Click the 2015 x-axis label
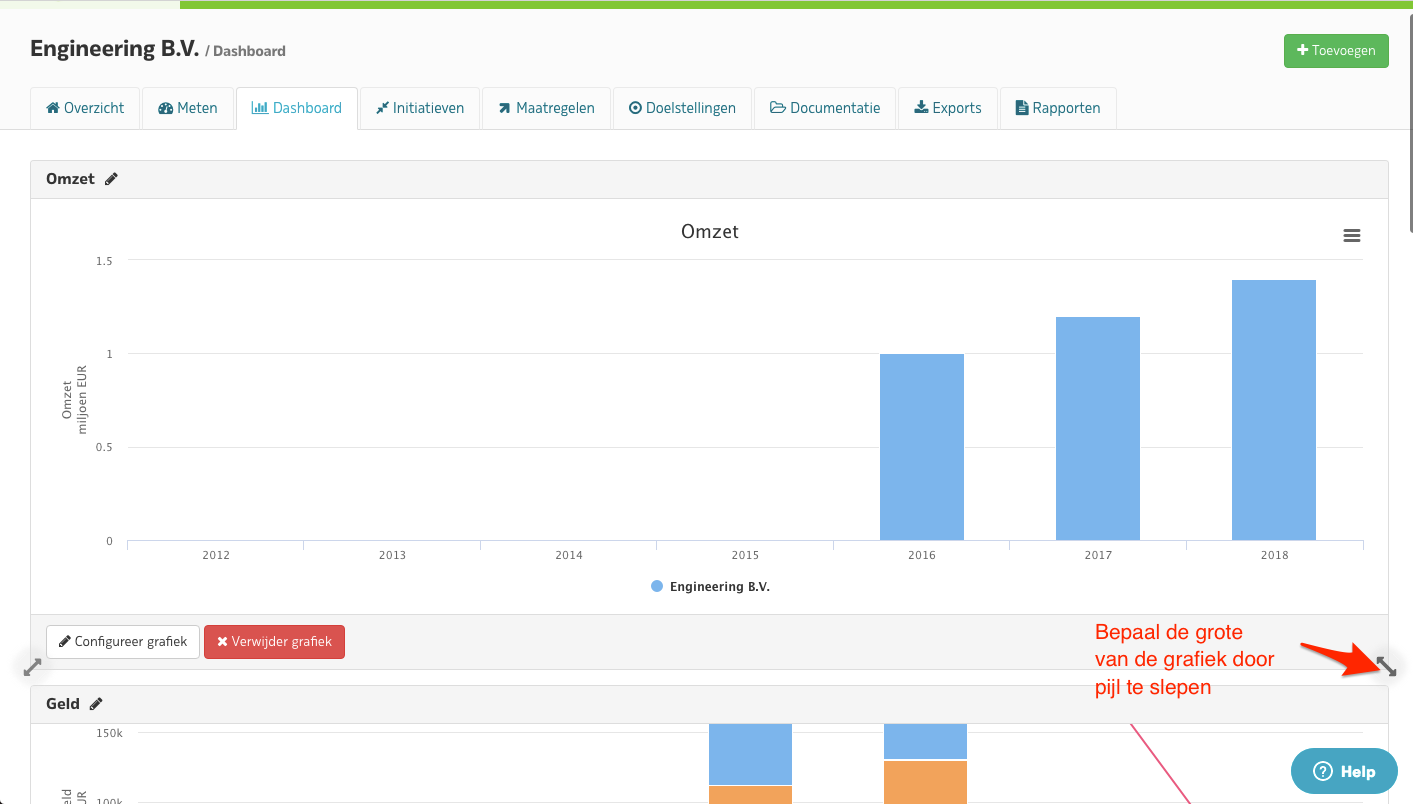 [x=745, y=555]
